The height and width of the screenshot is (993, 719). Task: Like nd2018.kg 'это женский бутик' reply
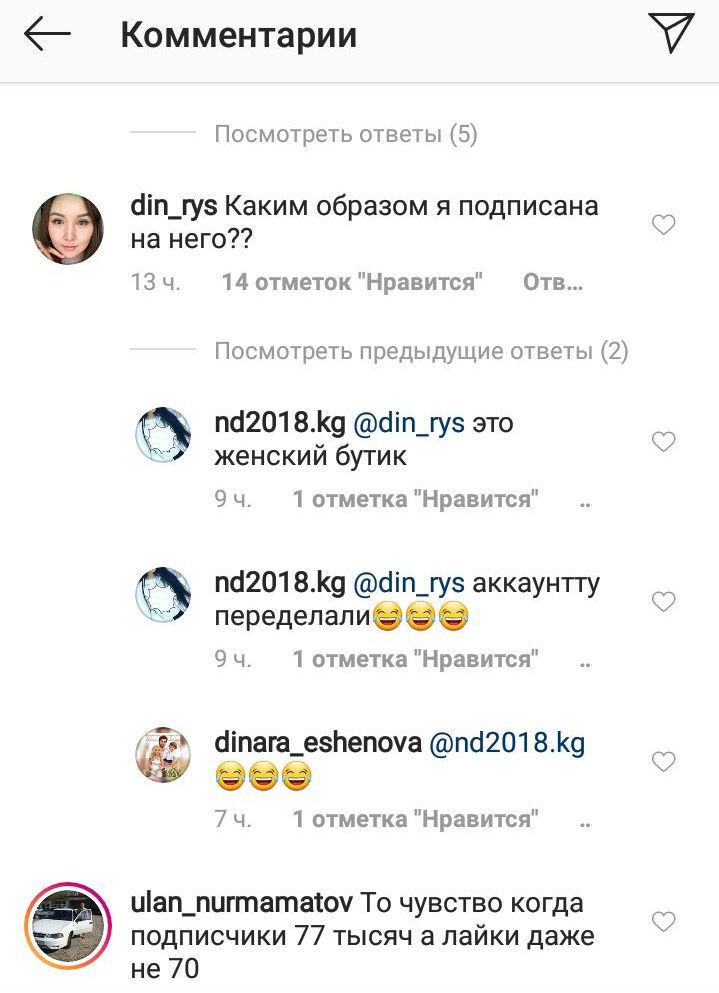[x=663, y=441]
